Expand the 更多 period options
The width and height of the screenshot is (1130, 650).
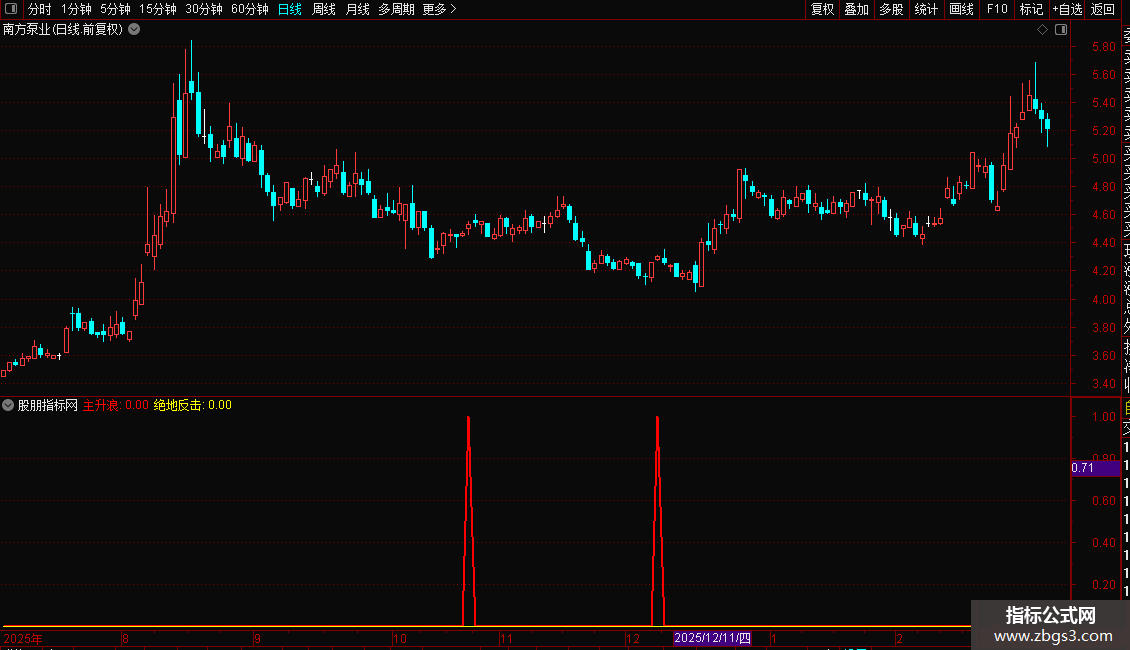440,9
